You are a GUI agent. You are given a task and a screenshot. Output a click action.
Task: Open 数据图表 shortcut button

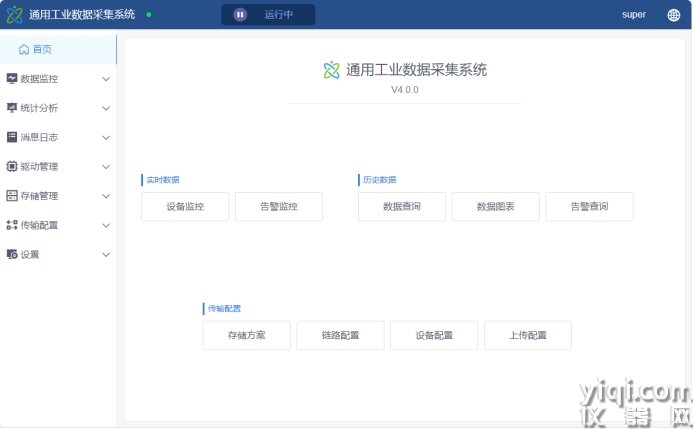tap(495, 206)
